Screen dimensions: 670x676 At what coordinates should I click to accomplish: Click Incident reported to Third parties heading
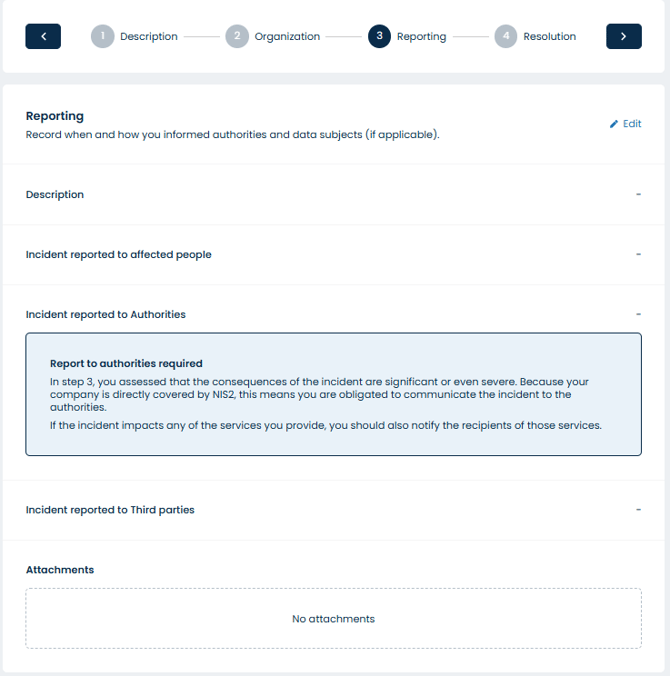point(110,509)
